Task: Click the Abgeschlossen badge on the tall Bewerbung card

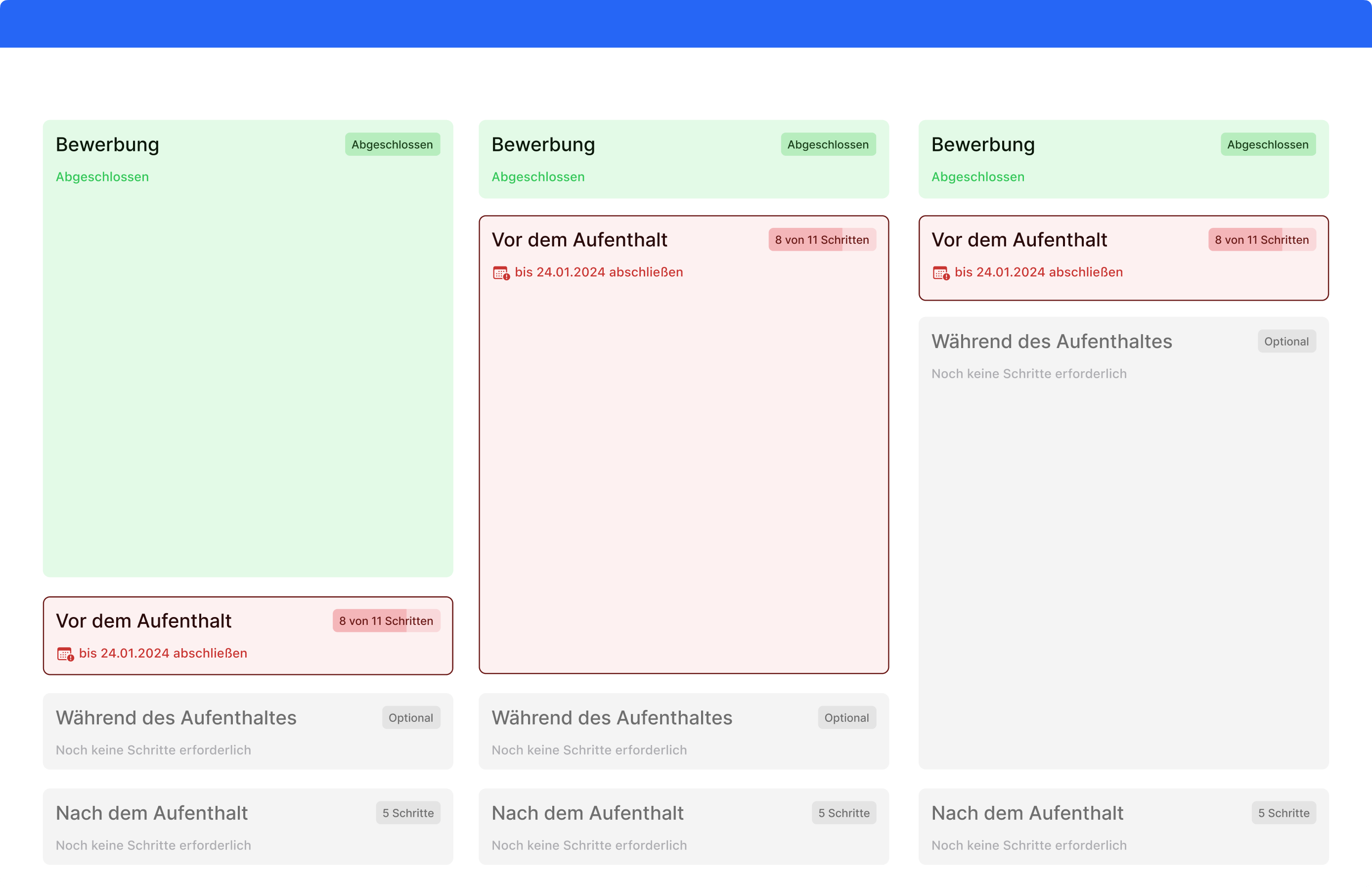Action: tap(392, 144)
